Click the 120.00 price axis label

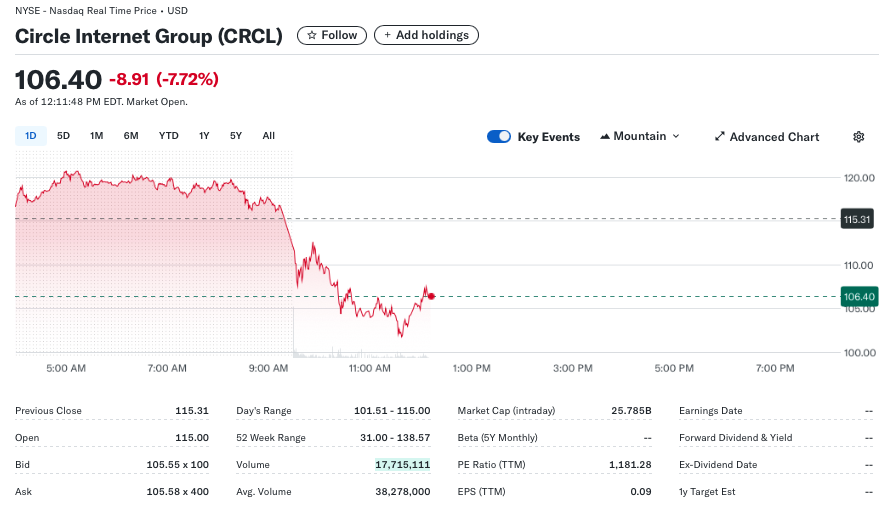click(x=859, y=178)
